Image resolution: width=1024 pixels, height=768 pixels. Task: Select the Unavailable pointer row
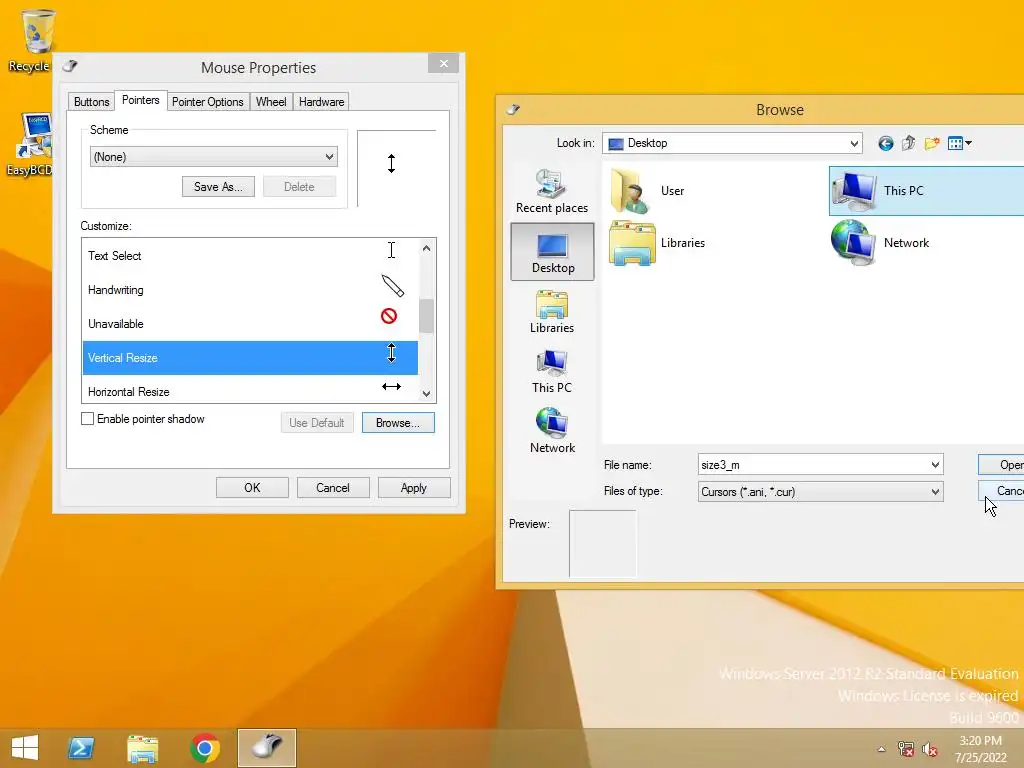coord(250,324)
